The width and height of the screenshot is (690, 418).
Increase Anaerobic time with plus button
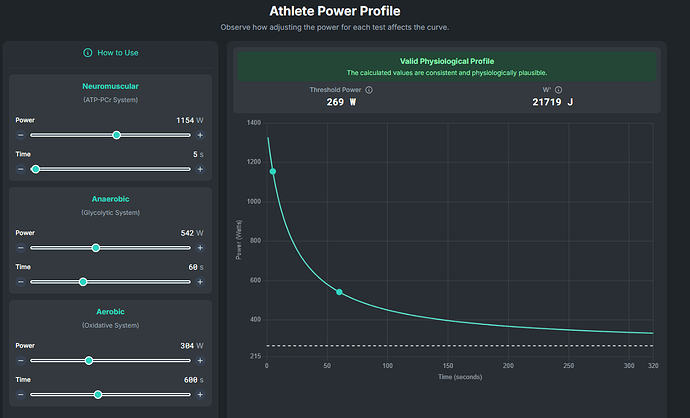200,282
